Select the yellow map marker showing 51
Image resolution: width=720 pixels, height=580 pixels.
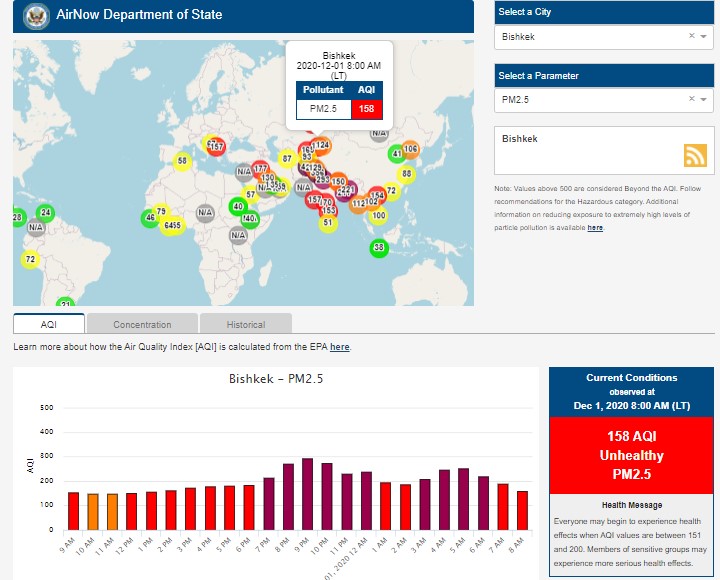click(327, 223)
